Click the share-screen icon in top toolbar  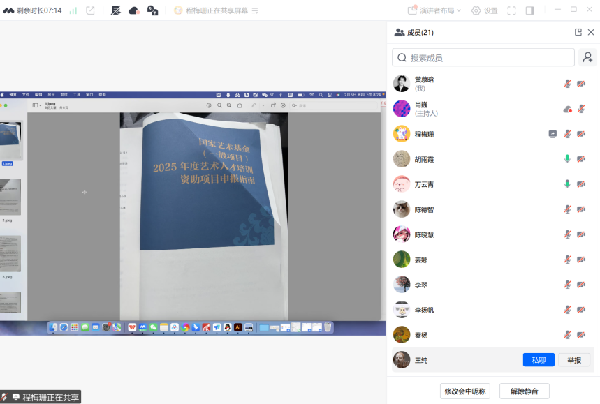[x=90, y=11]
